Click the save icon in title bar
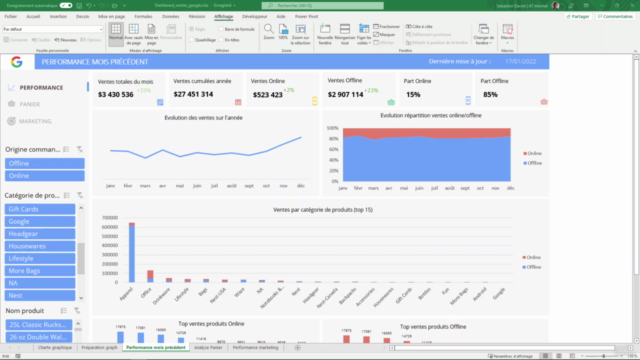Image resolution: width=640 pixels, height=360 pixels. click(x=79, y=6)
